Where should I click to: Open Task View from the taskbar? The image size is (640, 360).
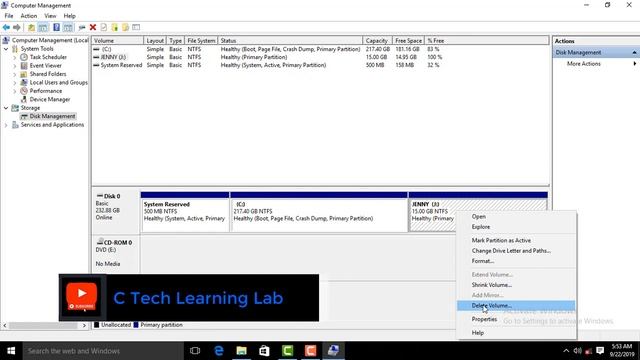coord(195,351)
